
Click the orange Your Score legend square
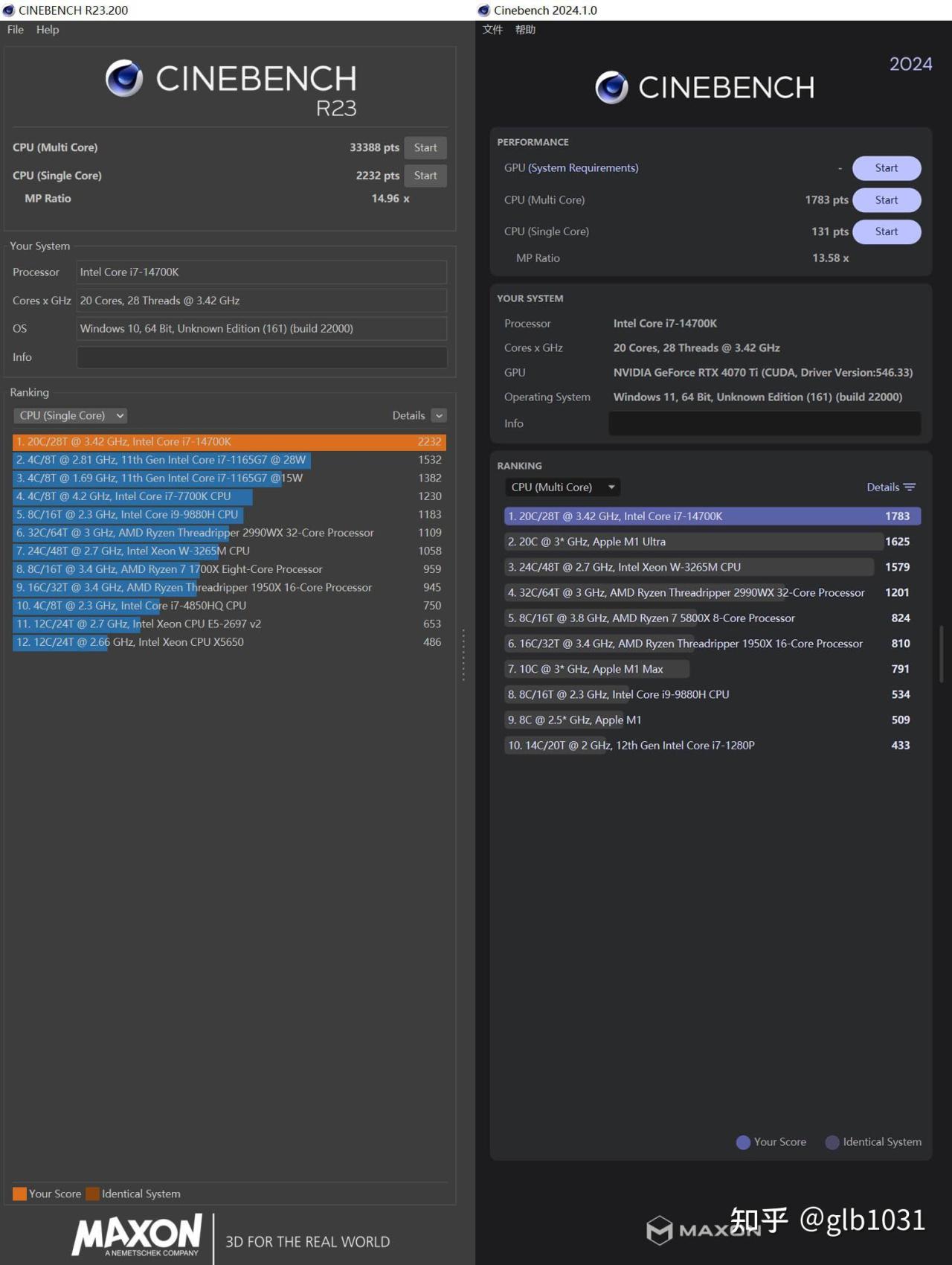[19, 1194]
